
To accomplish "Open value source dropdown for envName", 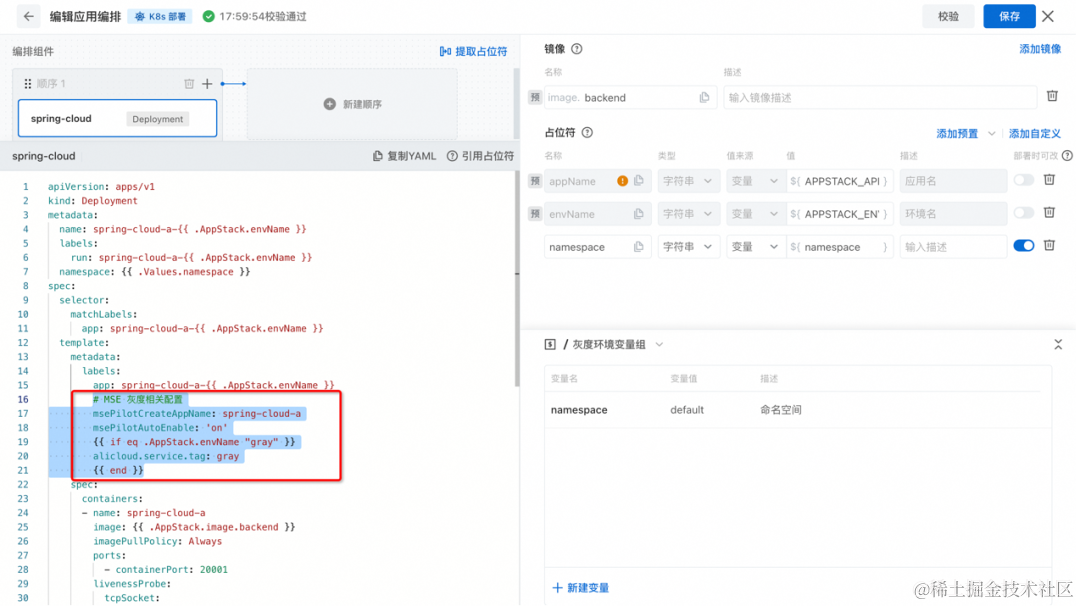I will (758, 214).
